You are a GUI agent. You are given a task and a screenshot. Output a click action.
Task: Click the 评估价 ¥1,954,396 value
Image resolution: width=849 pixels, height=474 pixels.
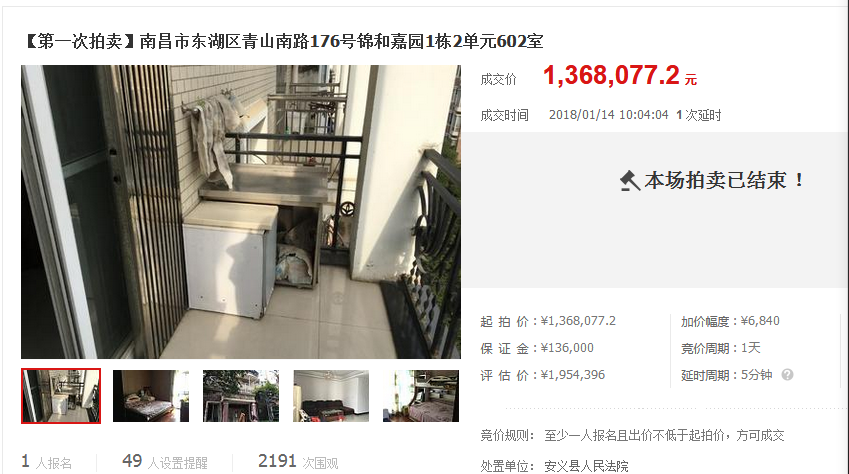click(x=573, y=375)
